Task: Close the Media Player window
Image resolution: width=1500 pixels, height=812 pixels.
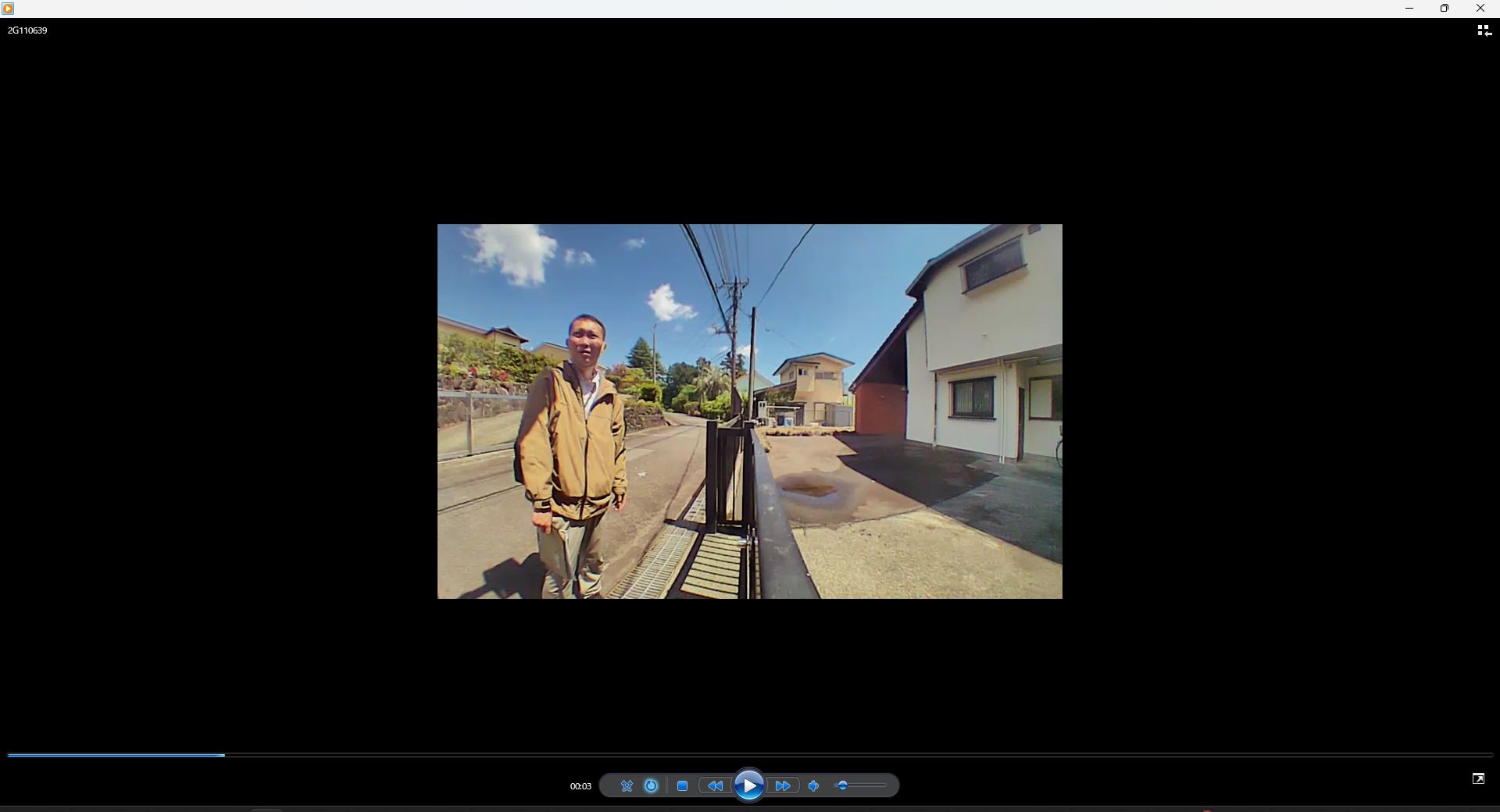Action: pyautogui.click(x=1480, y=9)
